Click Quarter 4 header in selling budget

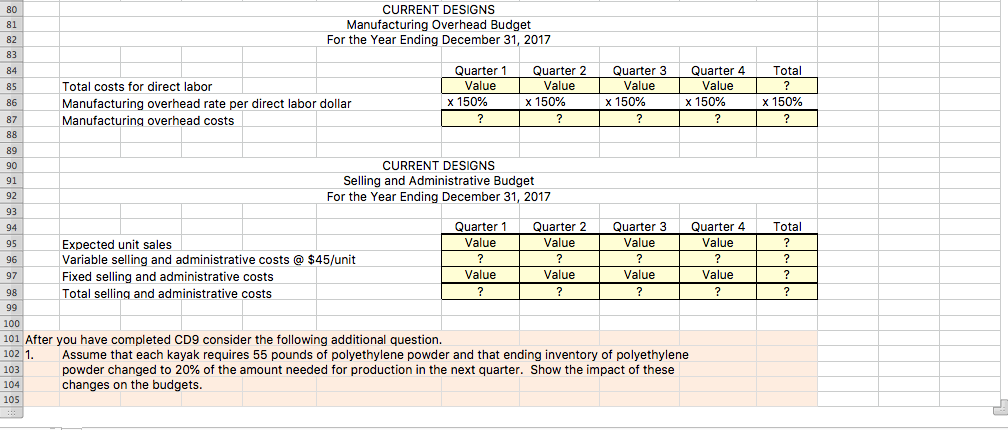click(x=717, y=226)
